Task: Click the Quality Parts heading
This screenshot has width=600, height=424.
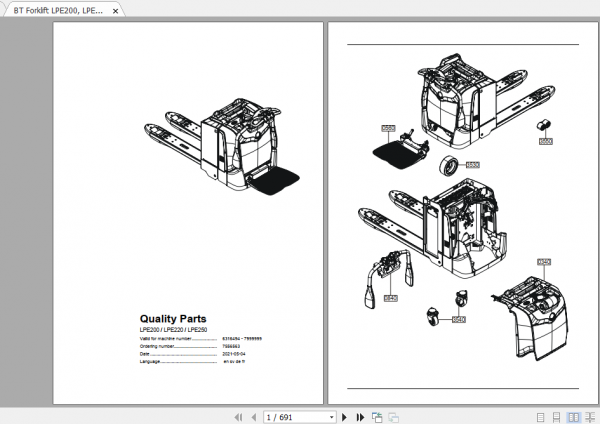Action: pyautogui.click(x=173, y=319)
